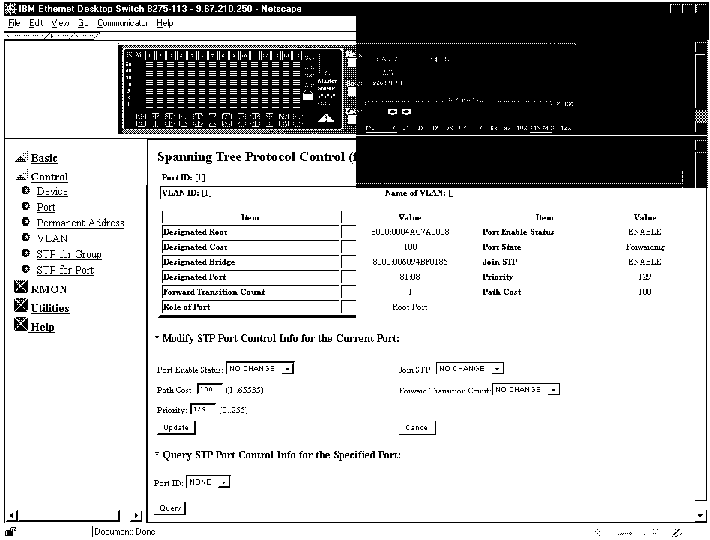Open the Port Enable Status dropdown
This screenshot has height=540, width=710.
tap(287, 368)
